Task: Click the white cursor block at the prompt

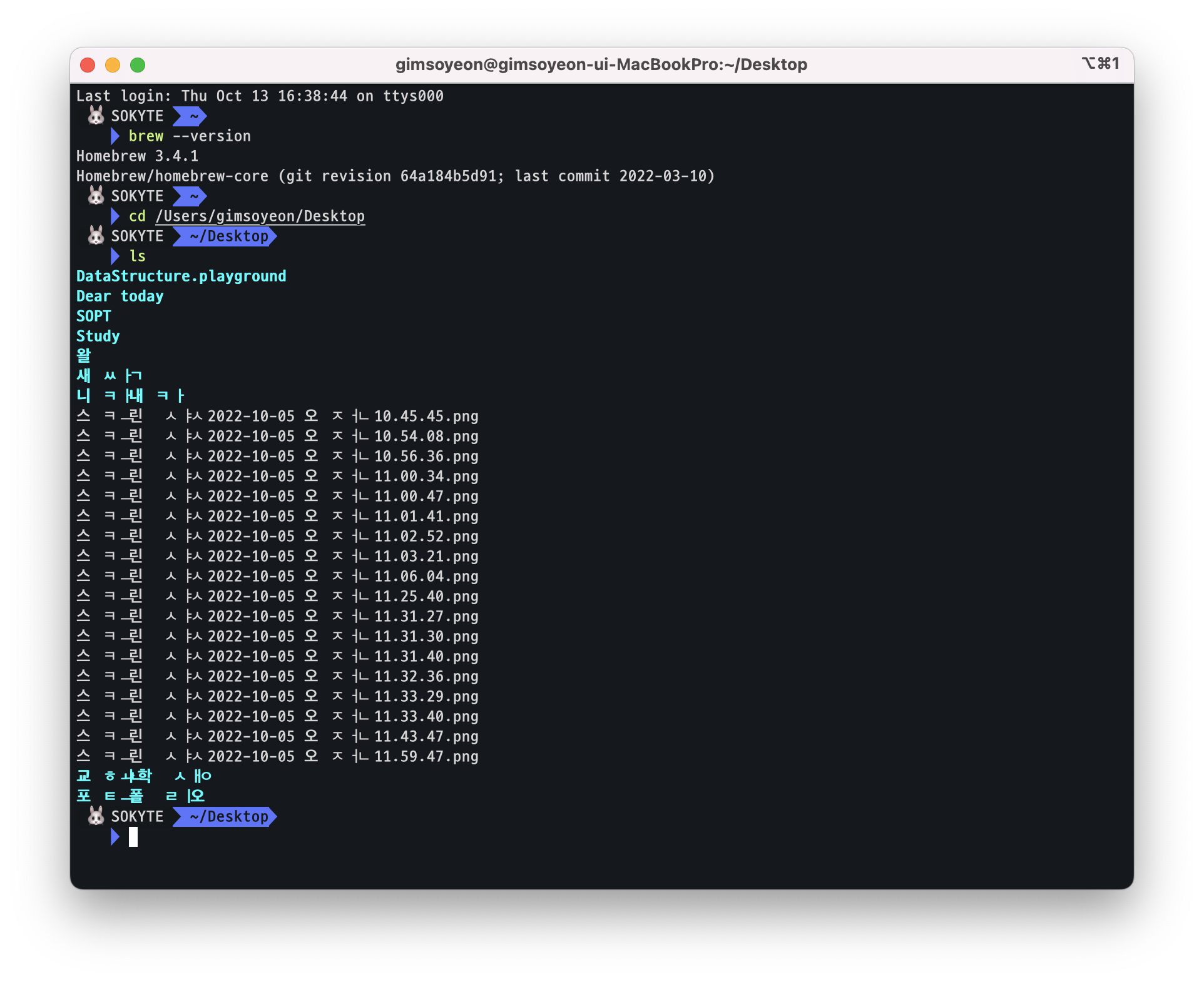Action: click(x=133, y=836)
